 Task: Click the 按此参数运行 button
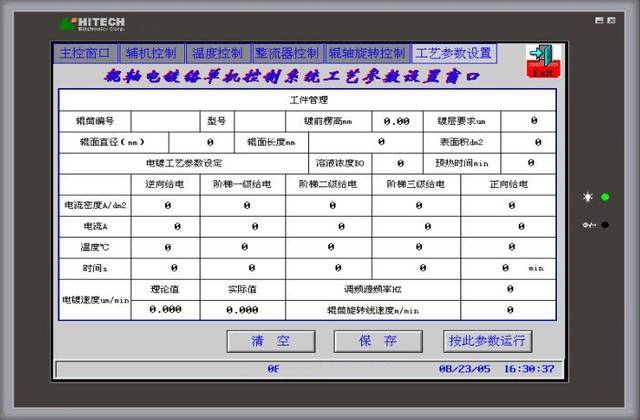(487, 341)
